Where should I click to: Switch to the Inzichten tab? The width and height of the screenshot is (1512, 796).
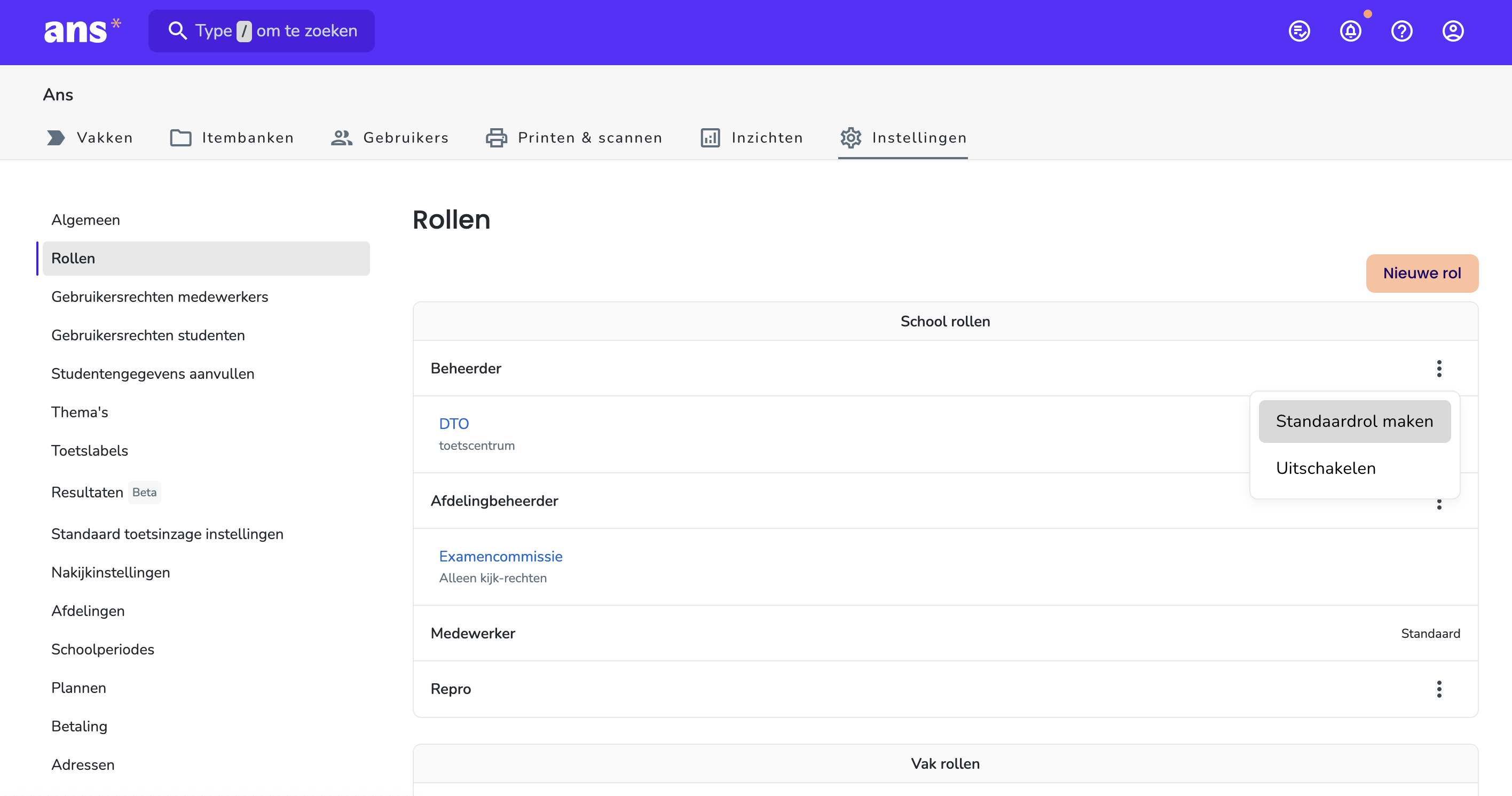751,137
